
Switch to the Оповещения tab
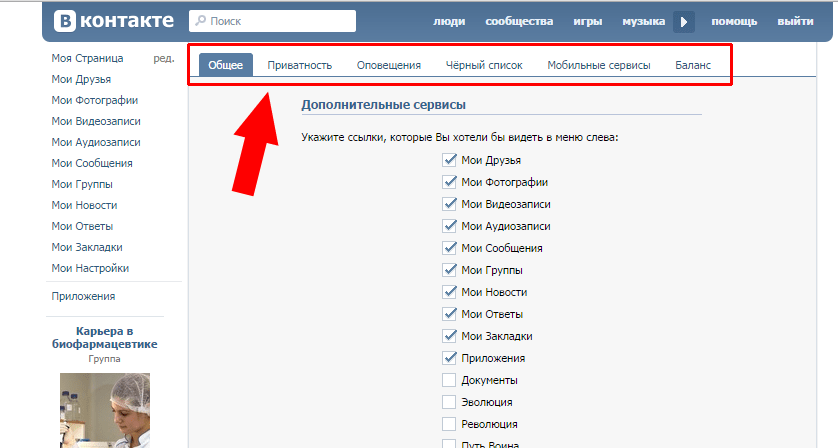coord(389,65)
